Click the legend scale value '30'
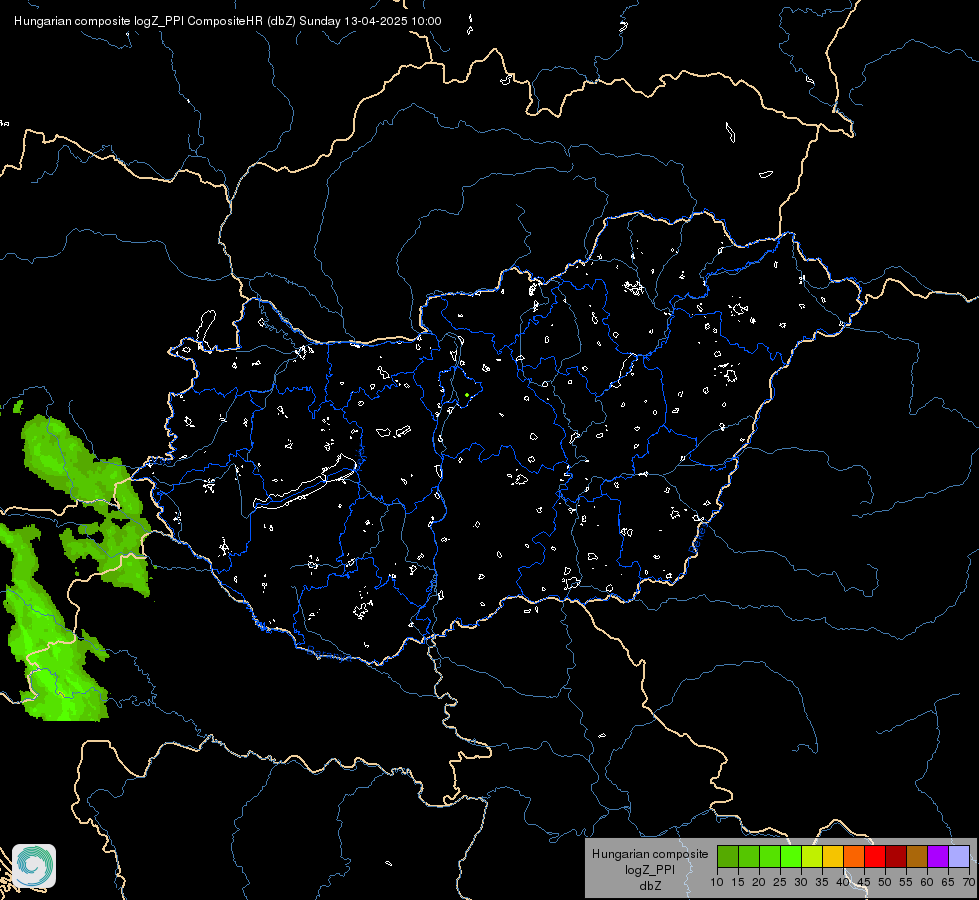This screenshot has height=900, width=979. coord(801,882)
